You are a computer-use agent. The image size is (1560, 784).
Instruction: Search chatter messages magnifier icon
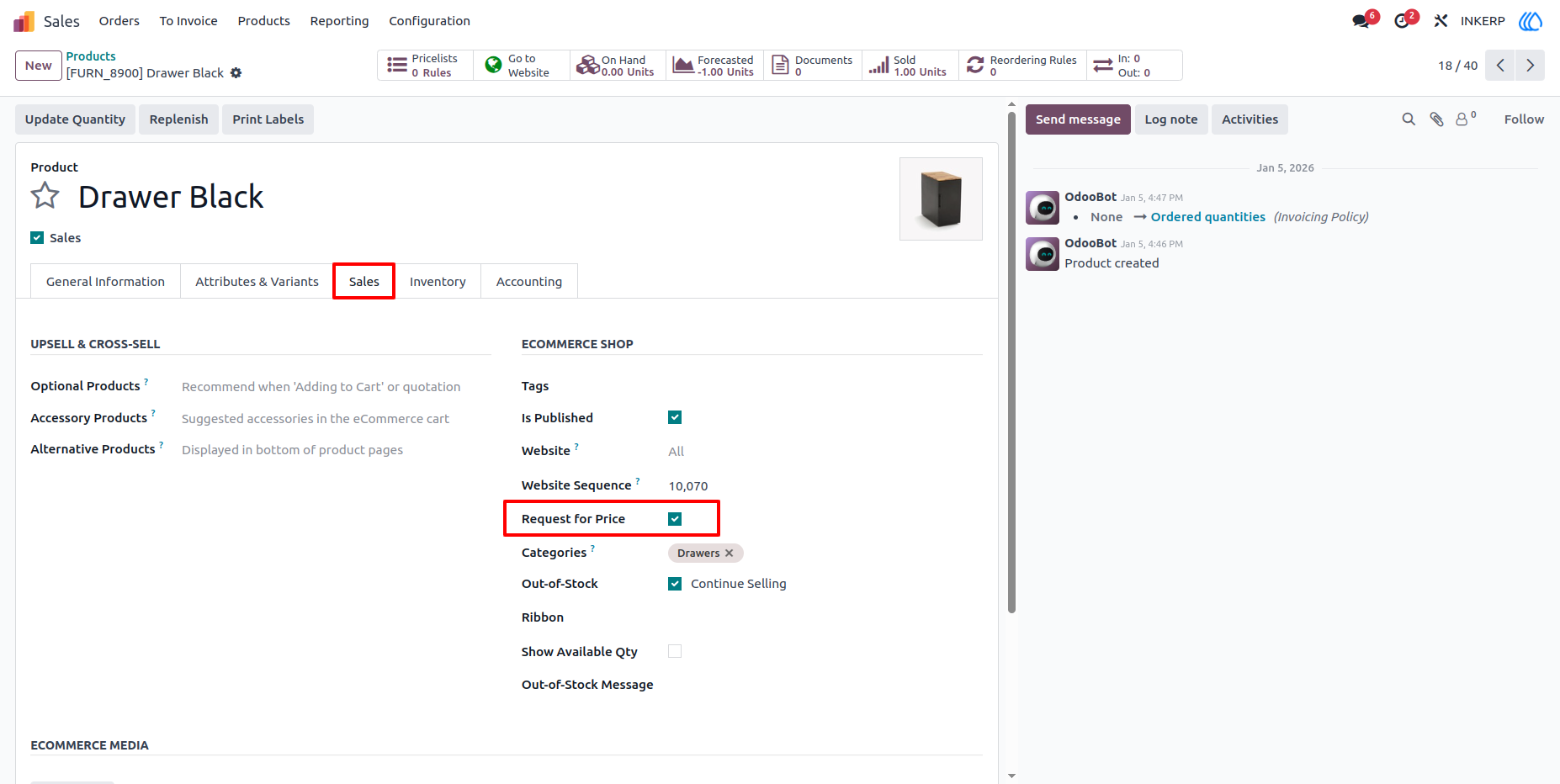point(1409,119)
